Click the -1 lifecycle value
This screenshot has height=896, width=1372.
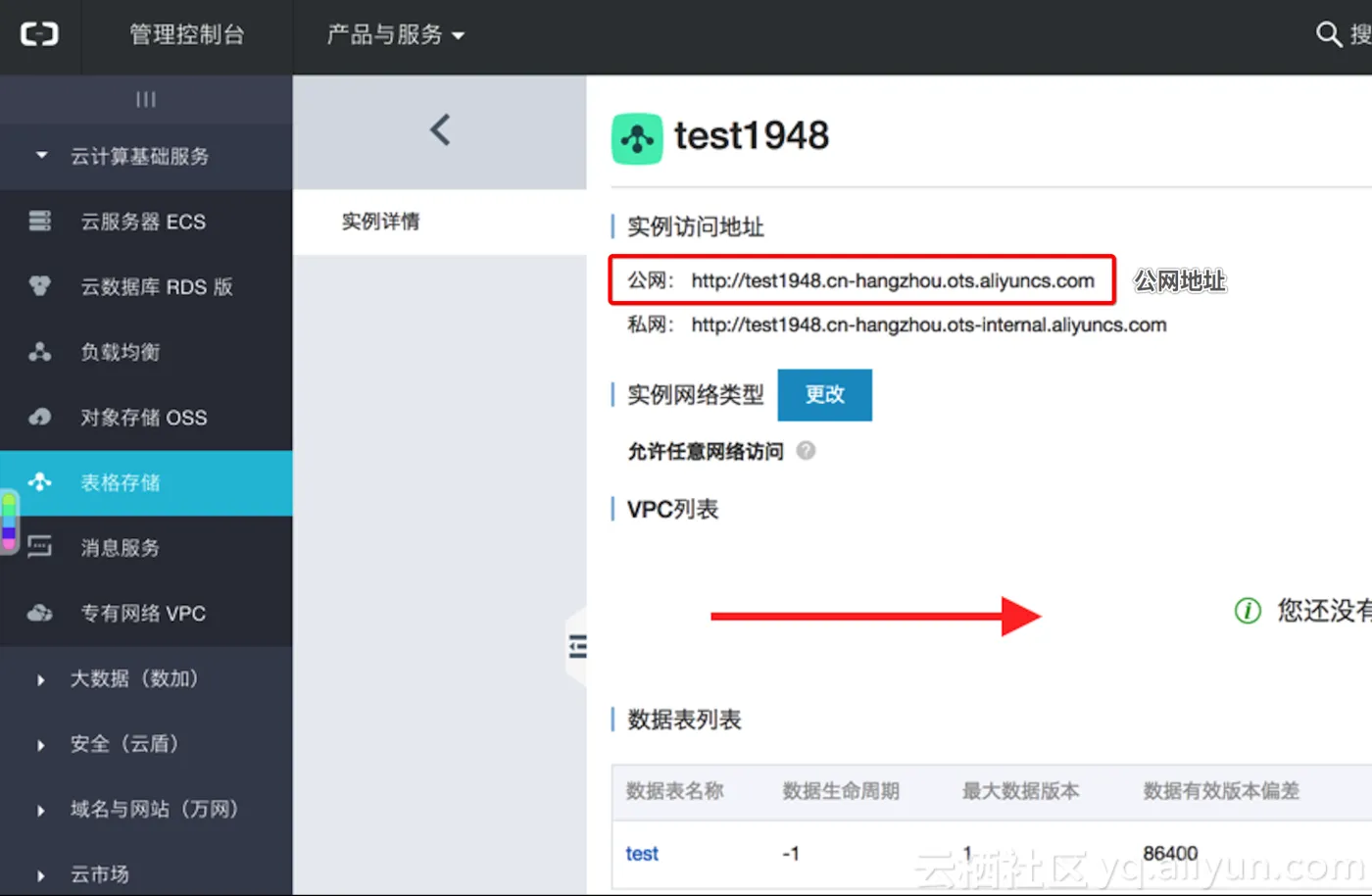[791, 854]
